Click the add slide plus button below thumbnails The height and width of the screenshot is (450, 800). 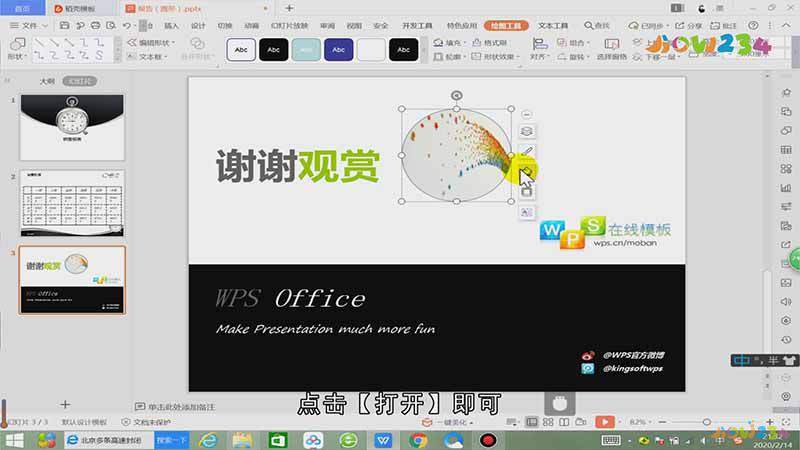tap(65, 405)
